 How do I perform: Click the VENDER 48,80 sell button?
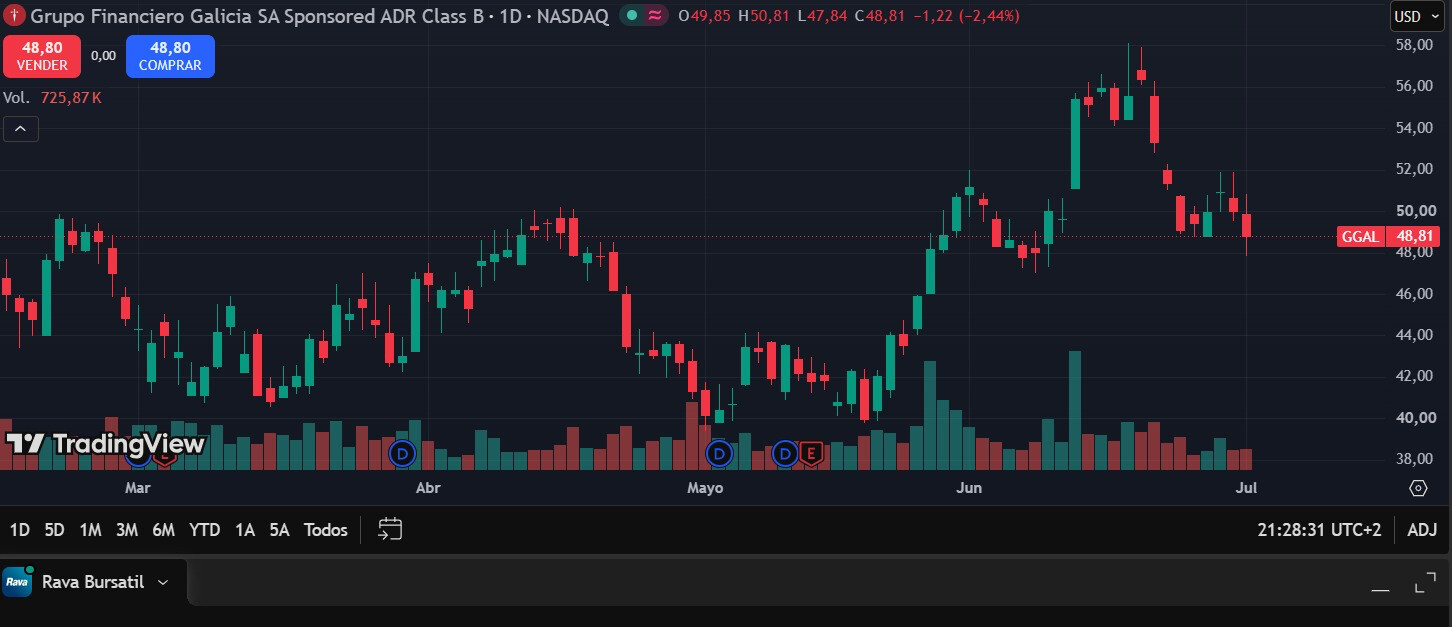[x=43, y=56]
